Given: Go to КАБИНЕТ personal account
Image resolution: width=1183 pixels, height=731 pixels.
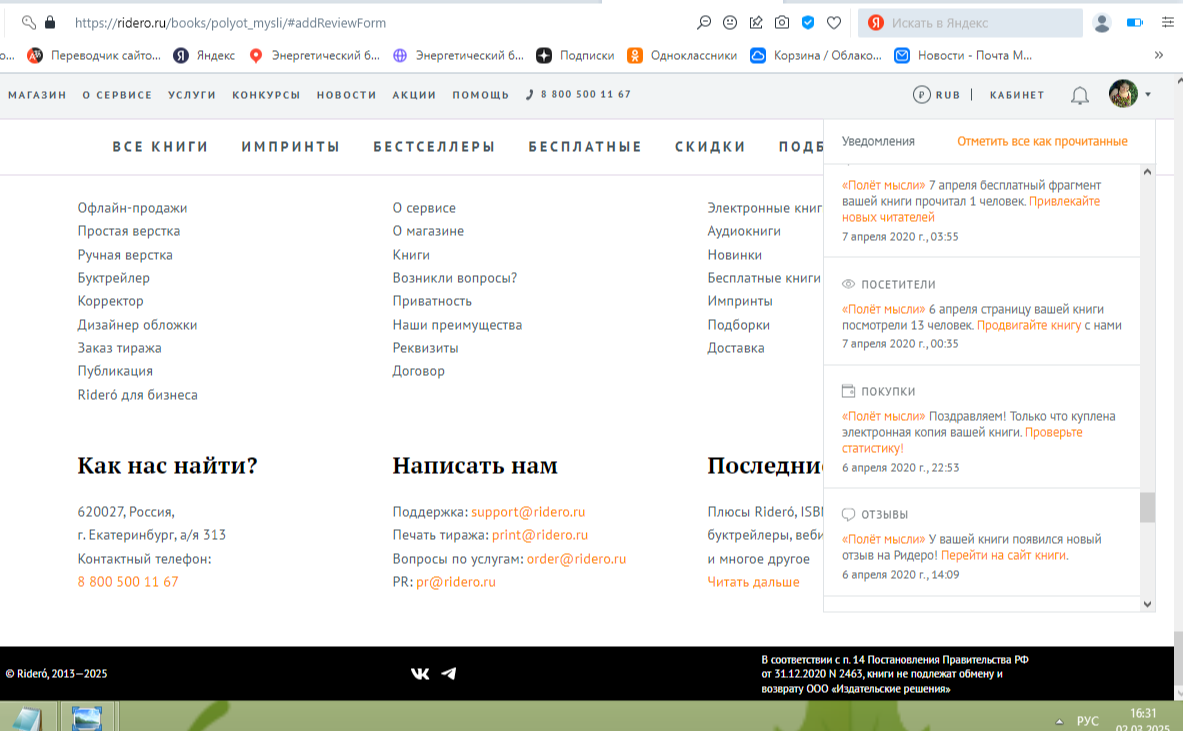Looking at the screenshot, I should [1017, 95].
